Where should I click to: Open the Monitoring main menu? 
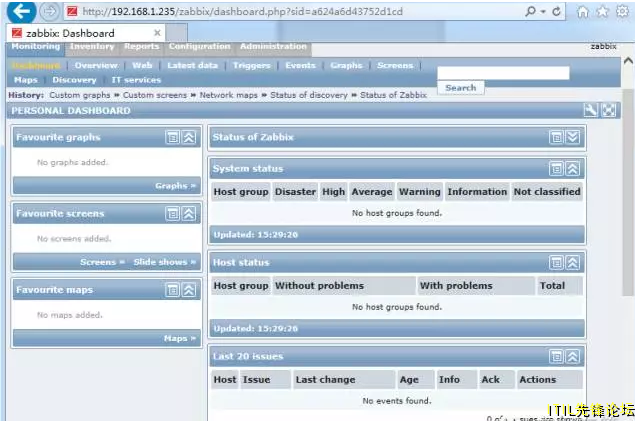click(x=36, y=47)
